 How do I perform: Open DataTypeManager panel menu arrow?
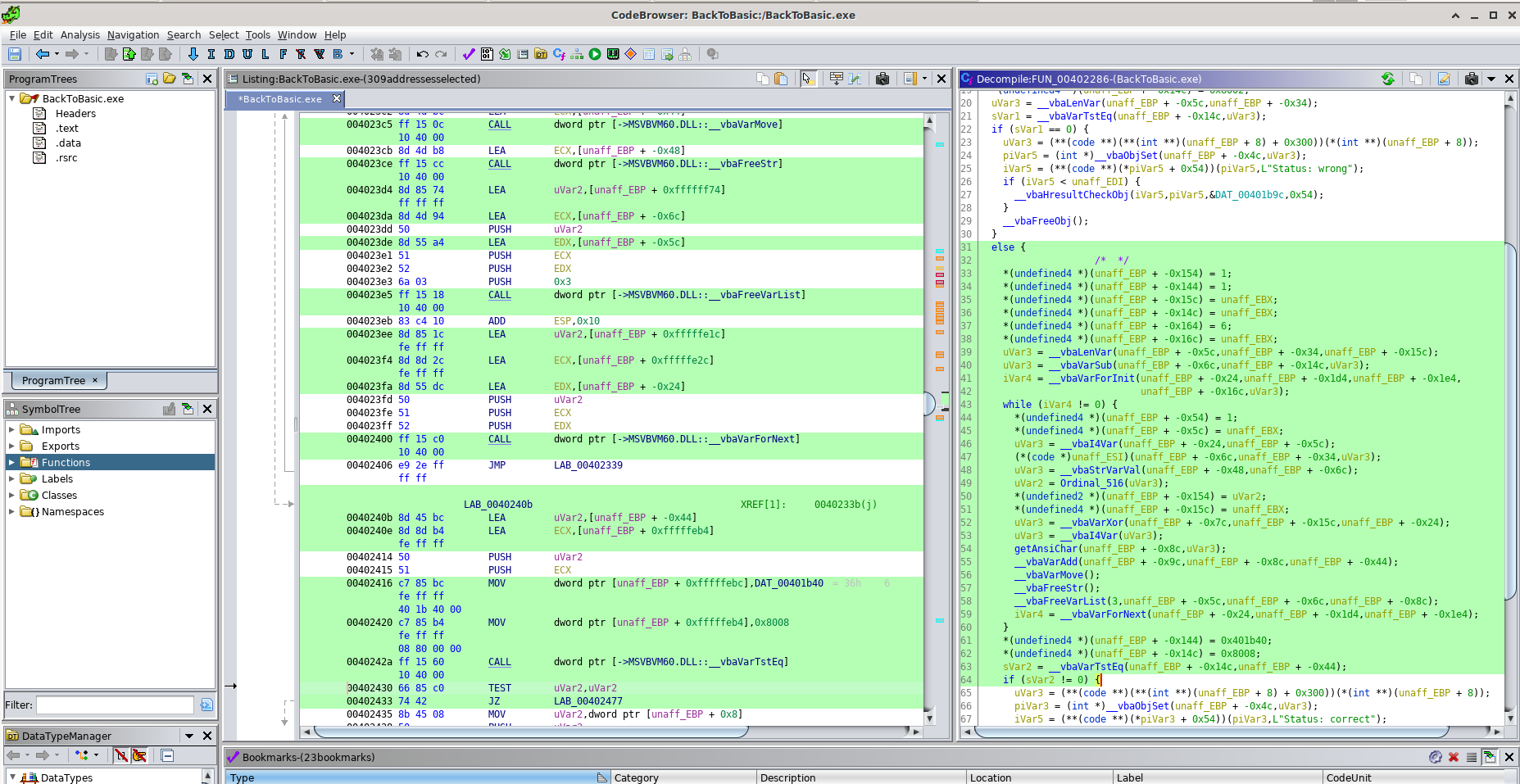189,736
